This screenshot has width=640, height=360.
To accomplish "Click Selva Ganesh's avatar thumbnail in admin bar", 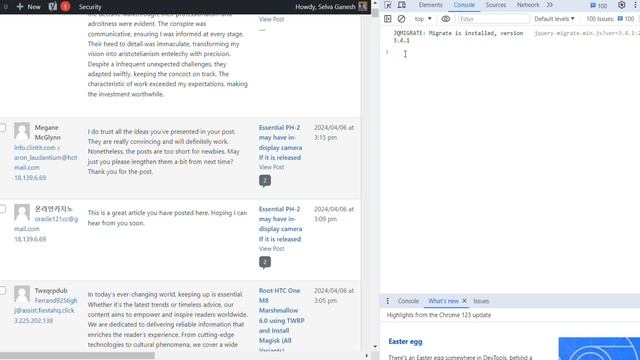I will 362,7.
